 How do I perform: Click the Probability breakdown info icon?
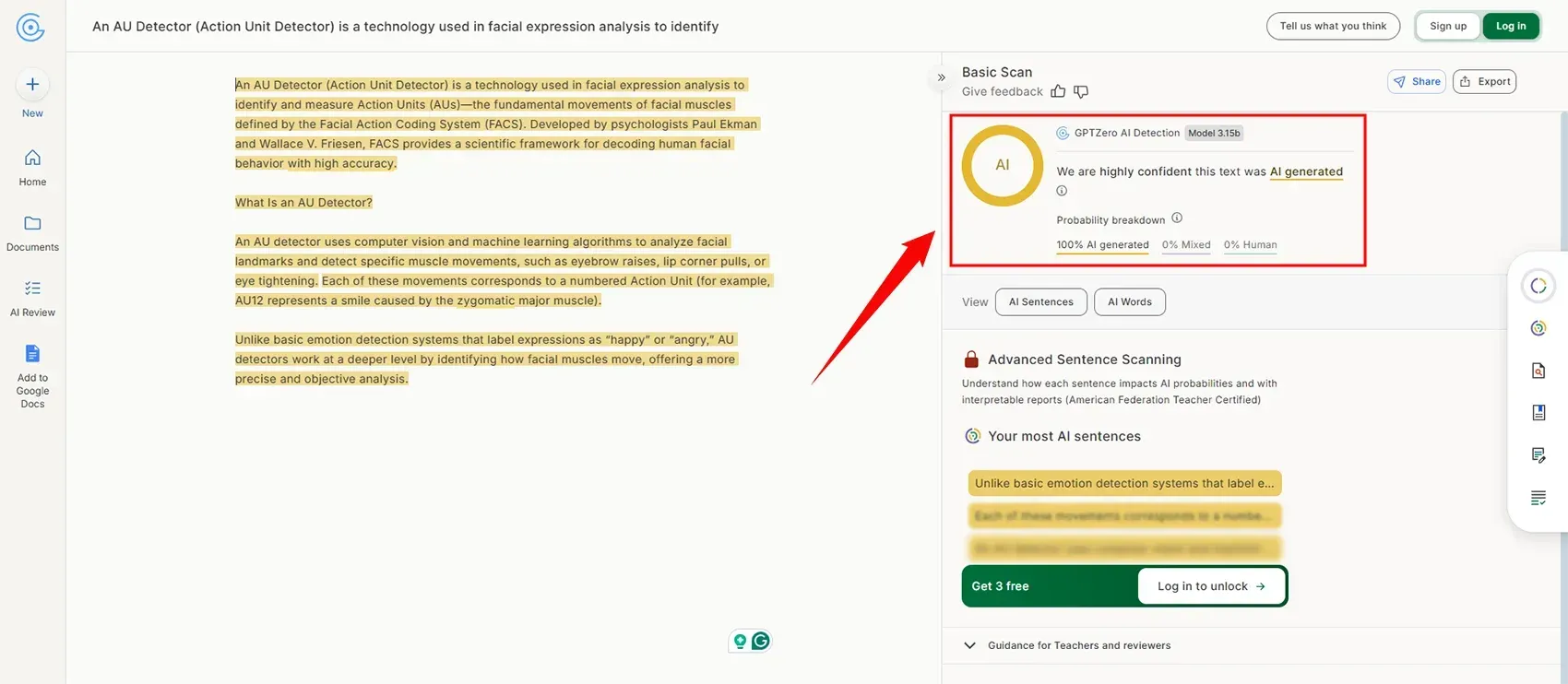1177,218
